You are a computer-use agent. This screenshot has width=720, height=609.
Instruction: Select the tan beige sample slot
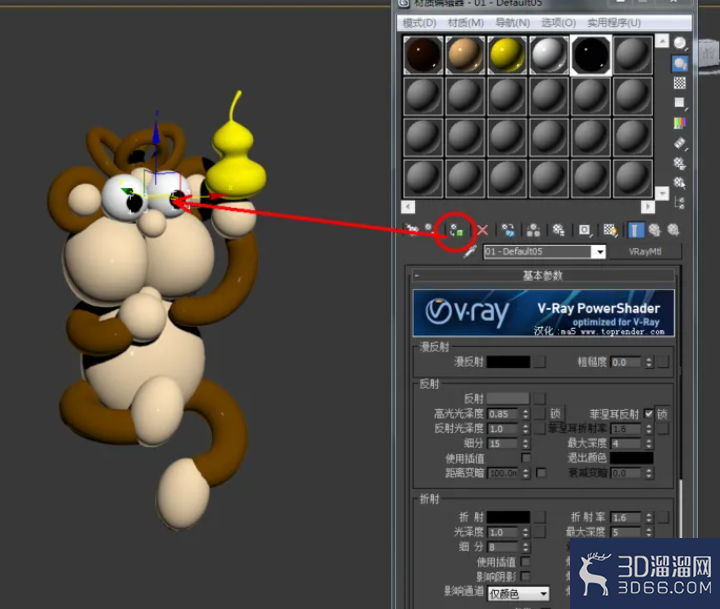point(465,55)
